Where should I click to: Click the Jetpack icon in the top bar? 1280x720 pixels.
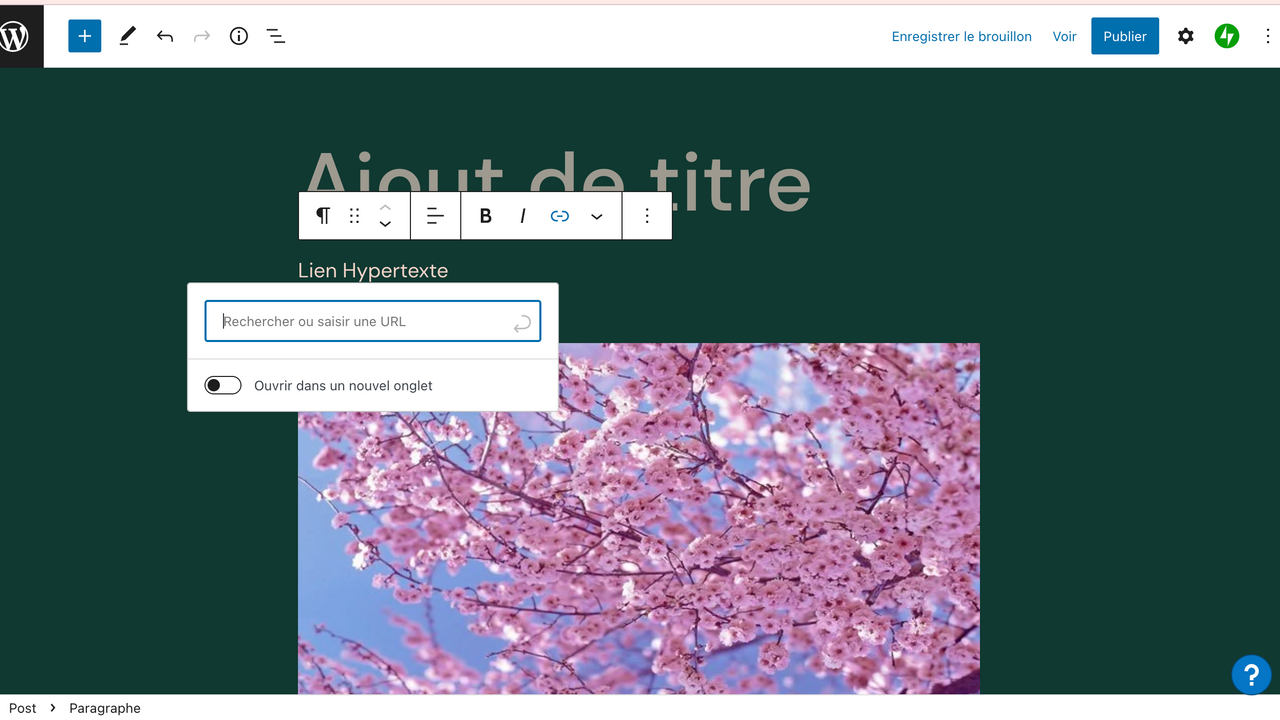[x=1226, y=36]
